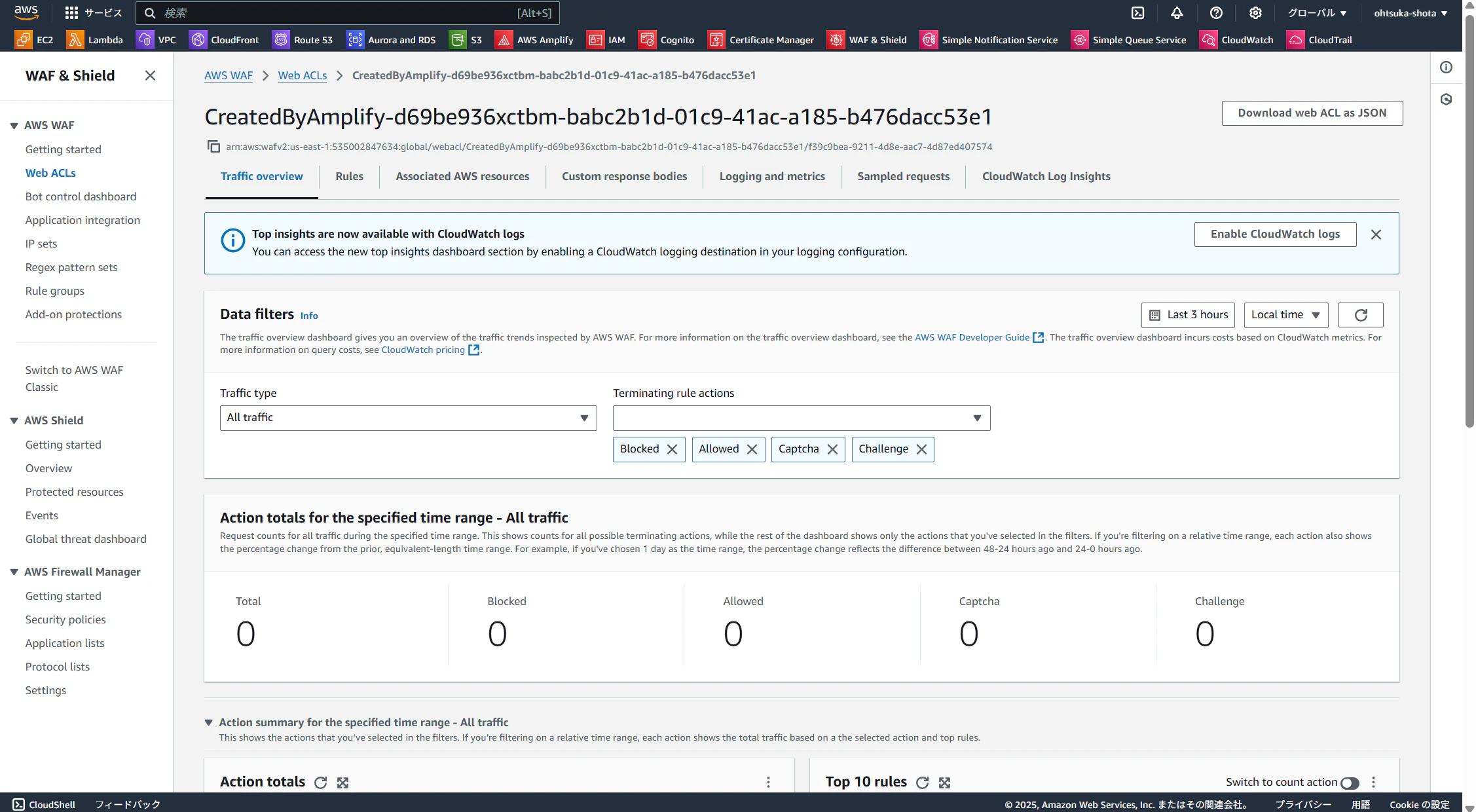Launch CloudShell from the top bar icon
Viewport: 1476px width, 812px height.
[x=1138, y=13]
